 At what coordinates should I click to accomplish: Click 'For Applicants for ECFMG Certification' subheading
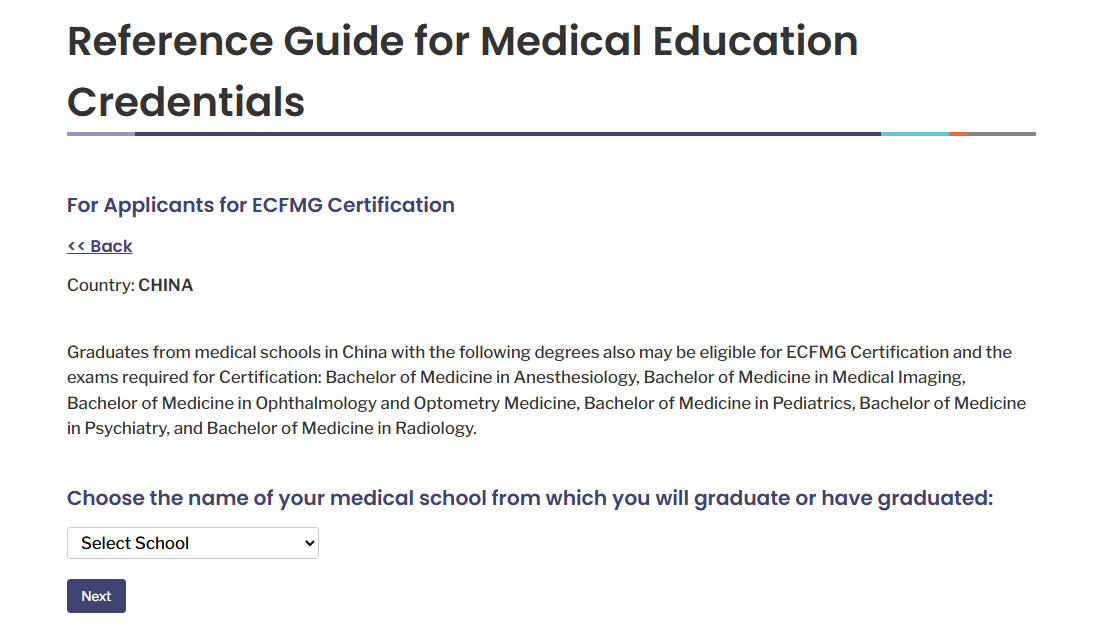click(261, 205)
